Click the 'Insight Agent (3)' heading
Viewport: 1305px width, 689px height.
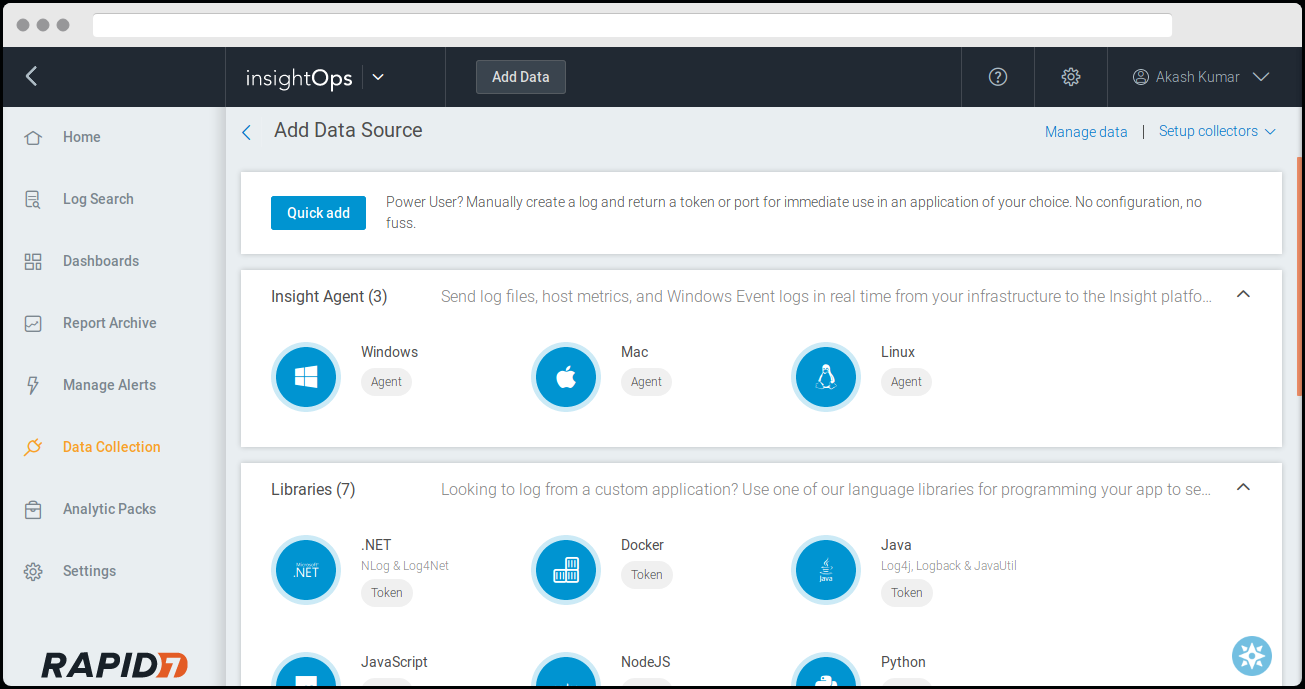[329, 296]
